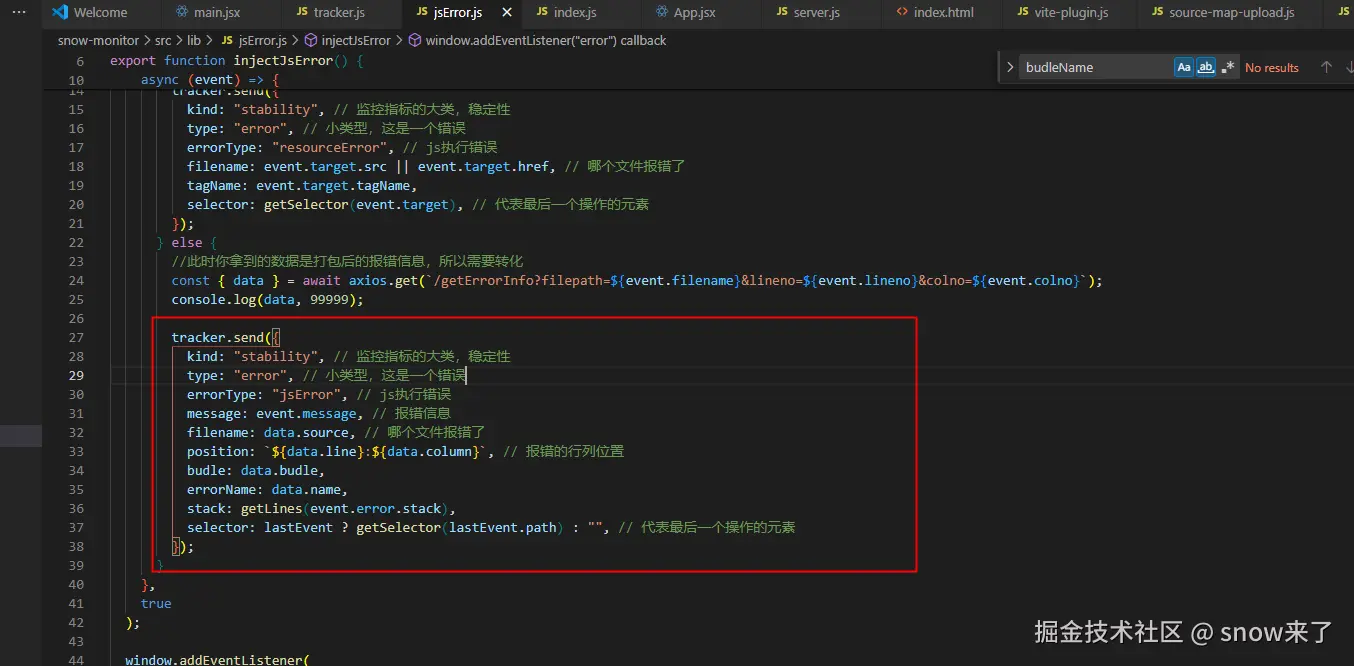This screenshot has width=1354, height=666.
Task: Go to next match arrow
Action: pyautogui.click(x=1349, y=67)
